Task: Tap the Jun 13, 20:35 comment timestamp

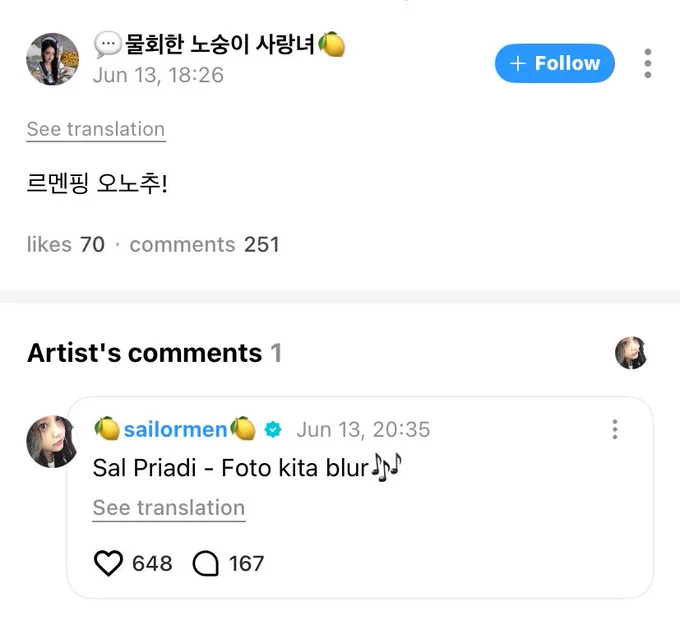Action: coord(363,430)
